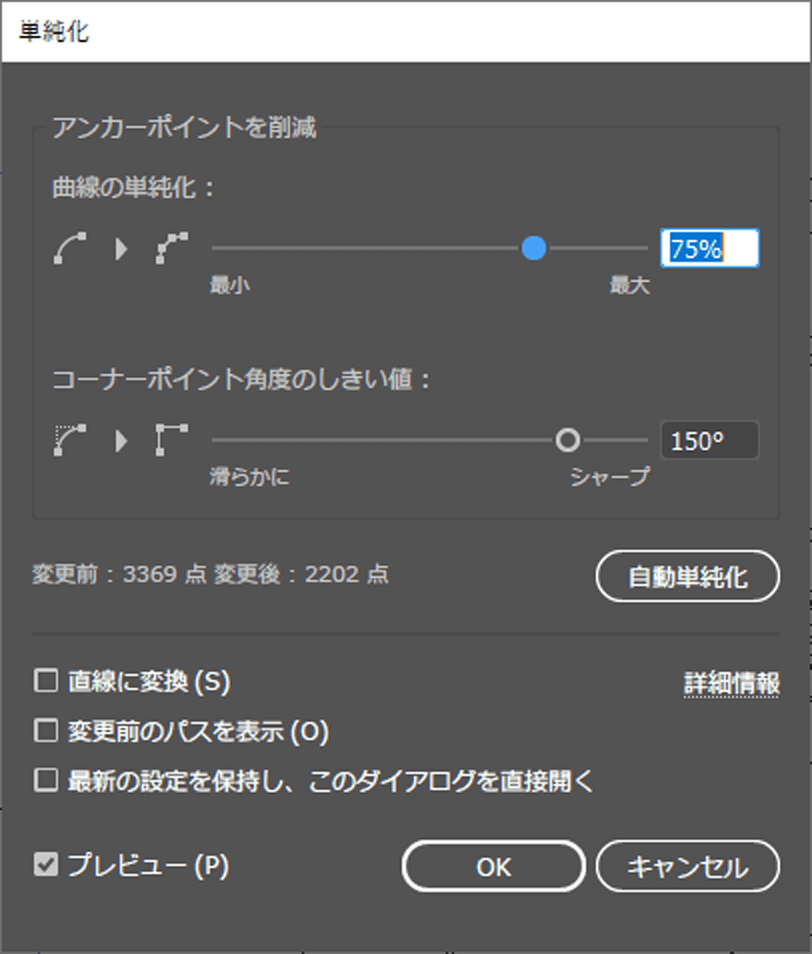Open the 詳細情報 link

click(732, 683)
